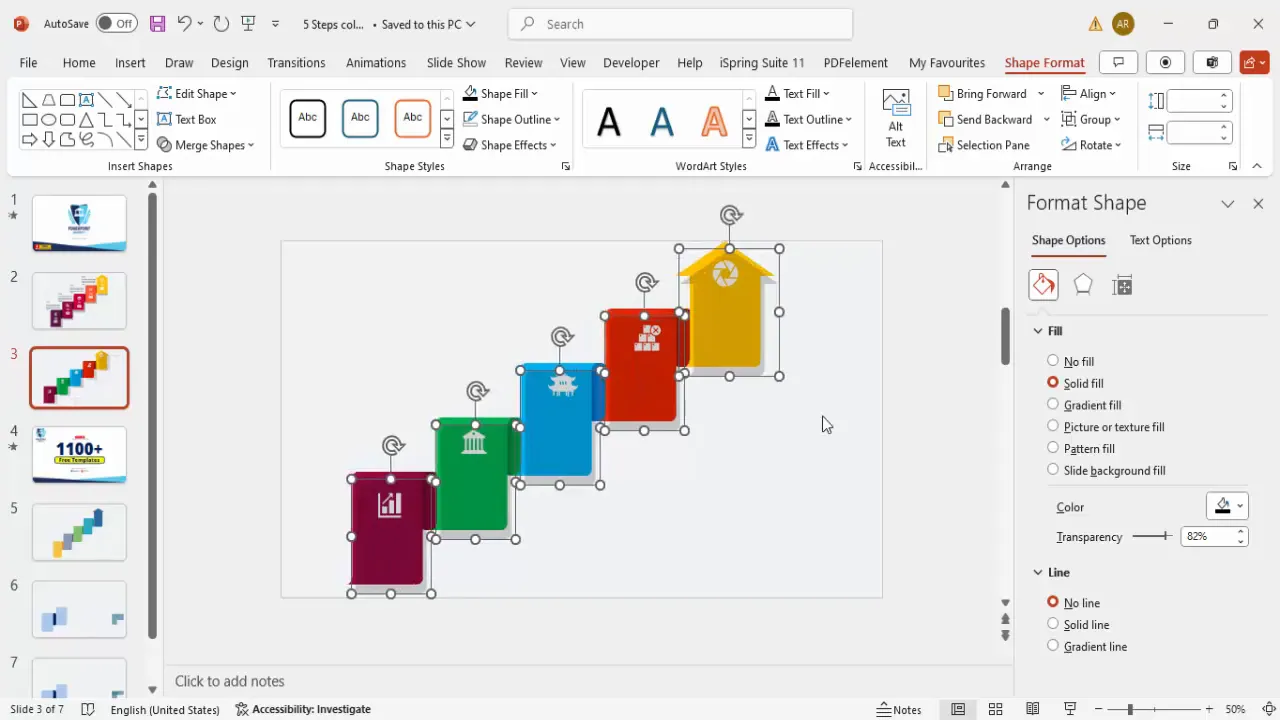Open the fill Color picker button
This screenshot has height=720, width=1280.
tap(1227, 506)
